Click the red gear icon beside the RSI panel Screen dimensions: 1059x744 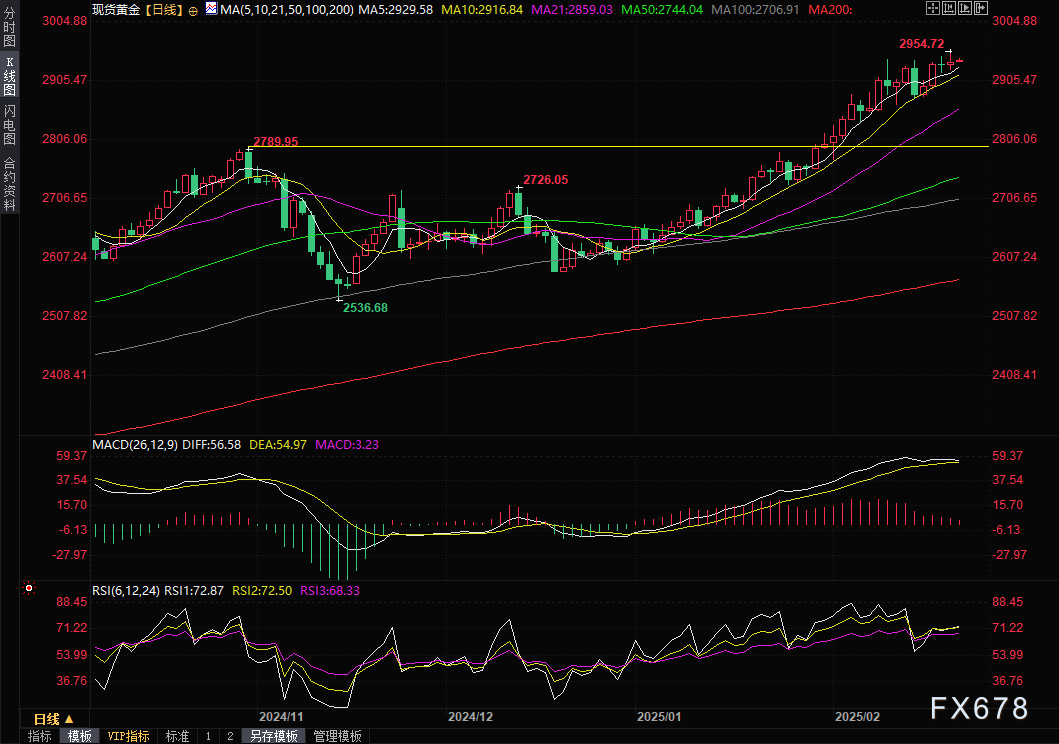[x=29, y=589]
